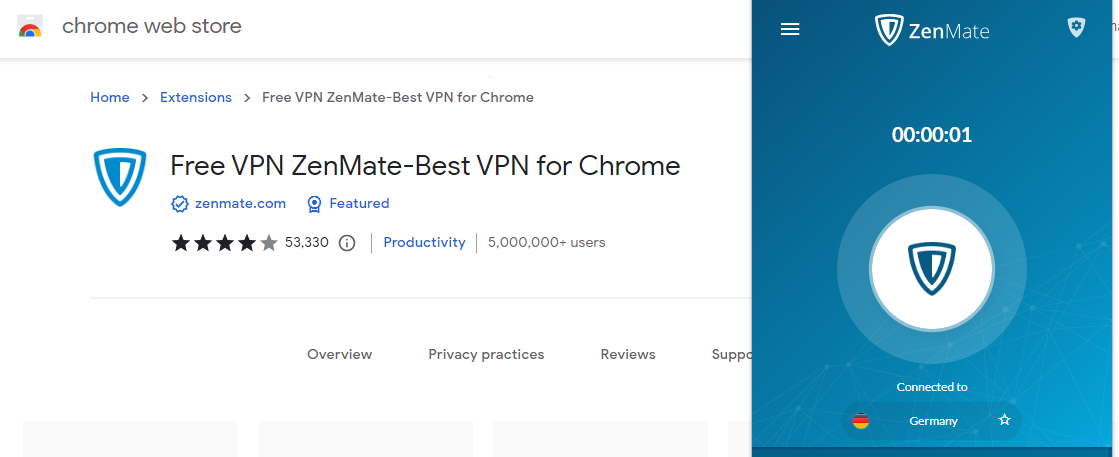Click the German flag icon
The width and height of the screenshot is (1119, 457).
pyautogui.click(x=861, y=421)
